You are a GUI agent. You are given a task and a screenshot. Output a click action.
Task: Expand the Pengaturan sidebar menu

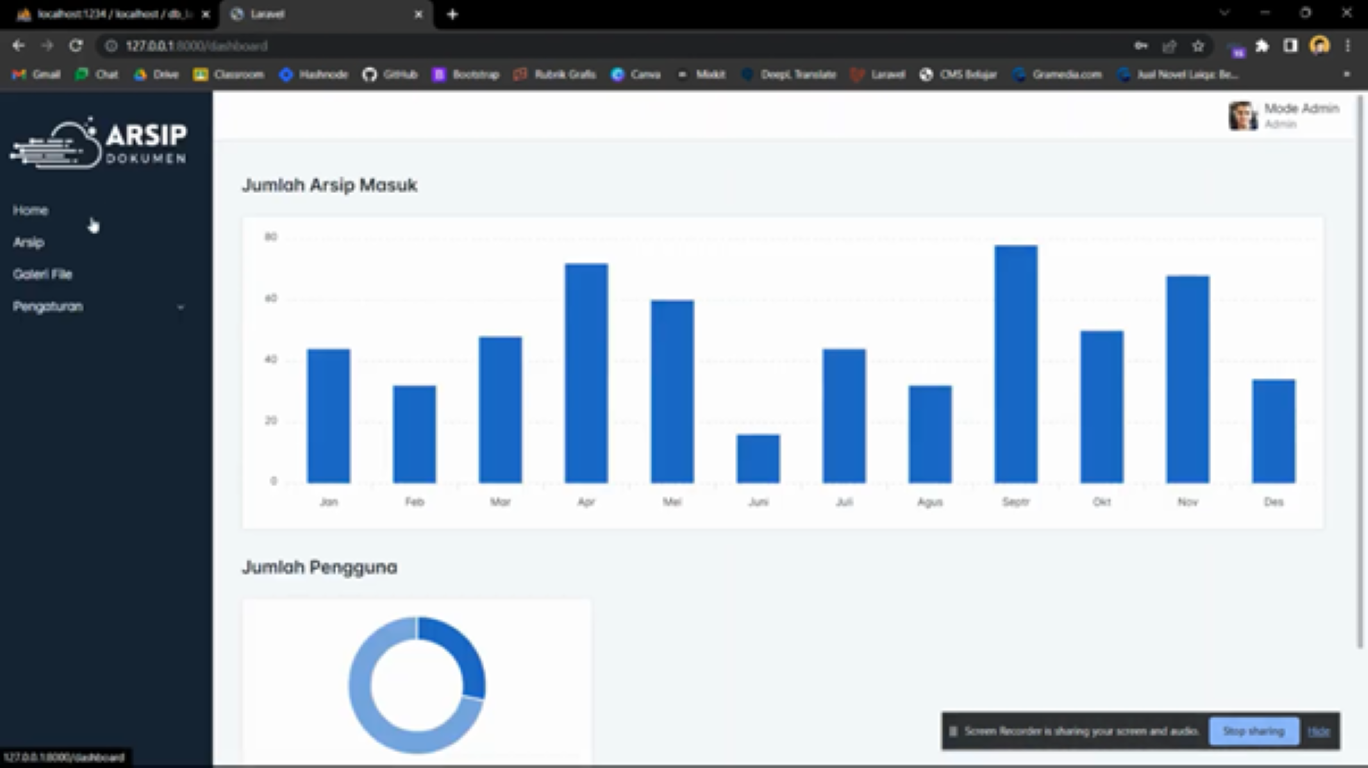click(98, 307)
